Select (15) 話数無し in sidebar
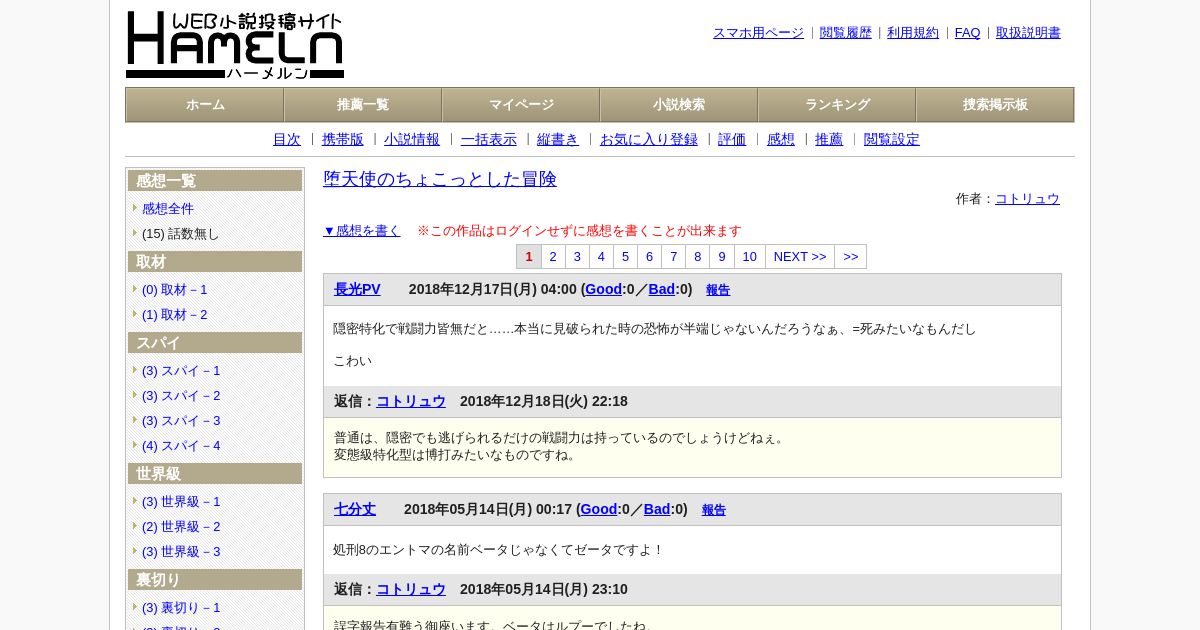This screenshot has height=630, width=1200. [x=180, y=234]
